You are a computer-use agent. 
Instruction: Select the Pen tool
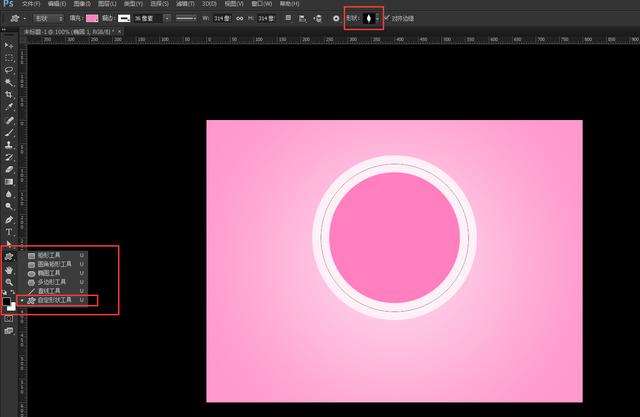(x=9, y=220)
